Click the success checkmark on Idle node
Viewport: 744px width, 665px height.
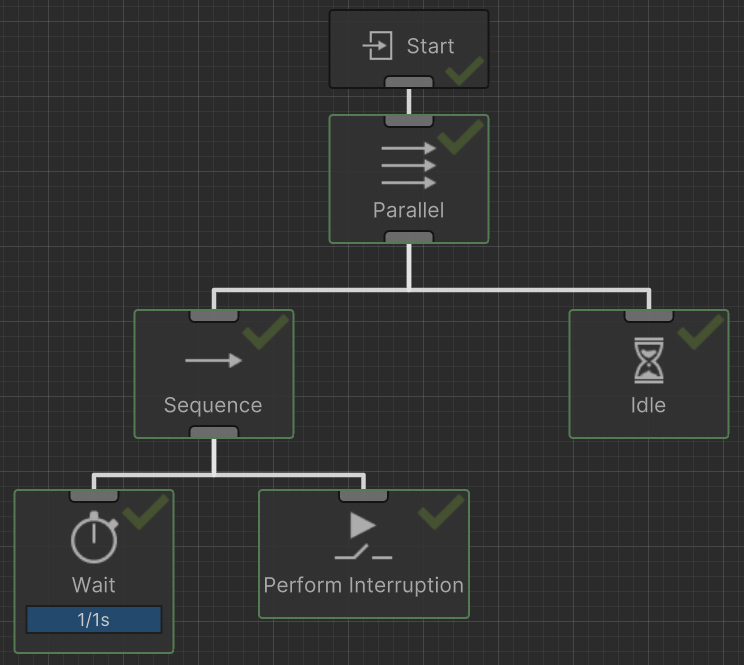pyautogui.click(x=701, y=332)
